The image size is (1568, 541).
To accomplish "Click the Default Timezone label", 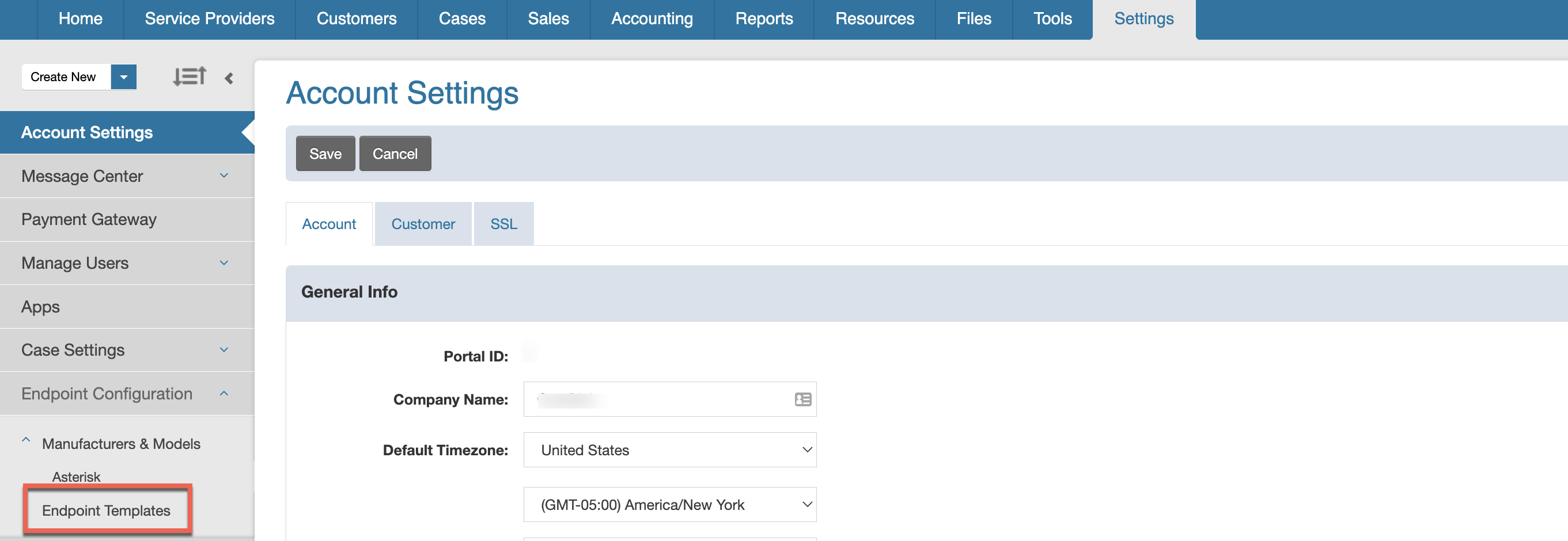I will [x=445, y=450].
